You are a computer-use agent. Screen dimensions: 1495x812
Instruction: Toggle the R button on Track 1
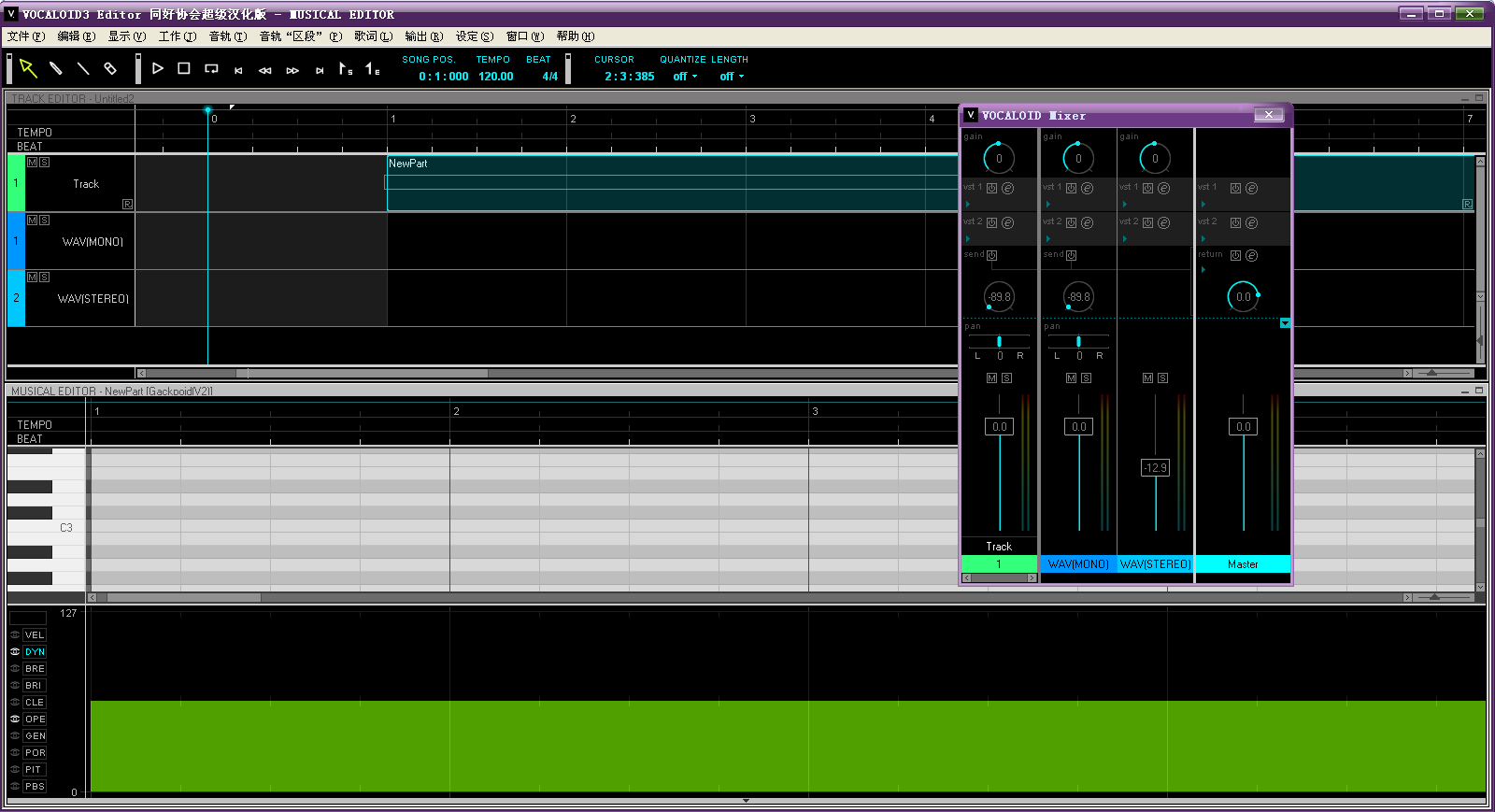(127, 204)
